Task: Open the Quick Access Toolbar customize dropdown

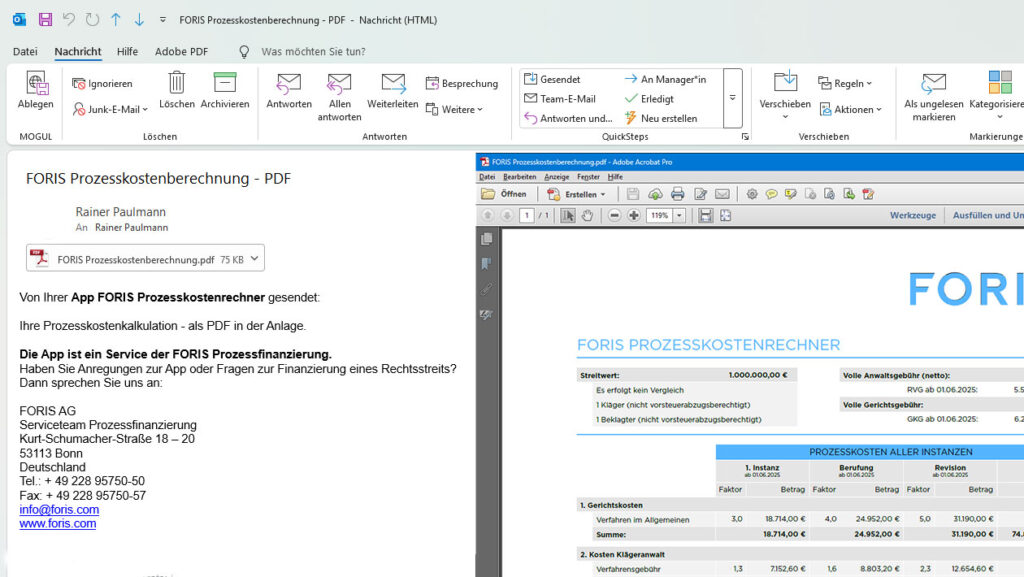Action: point(163,20)
